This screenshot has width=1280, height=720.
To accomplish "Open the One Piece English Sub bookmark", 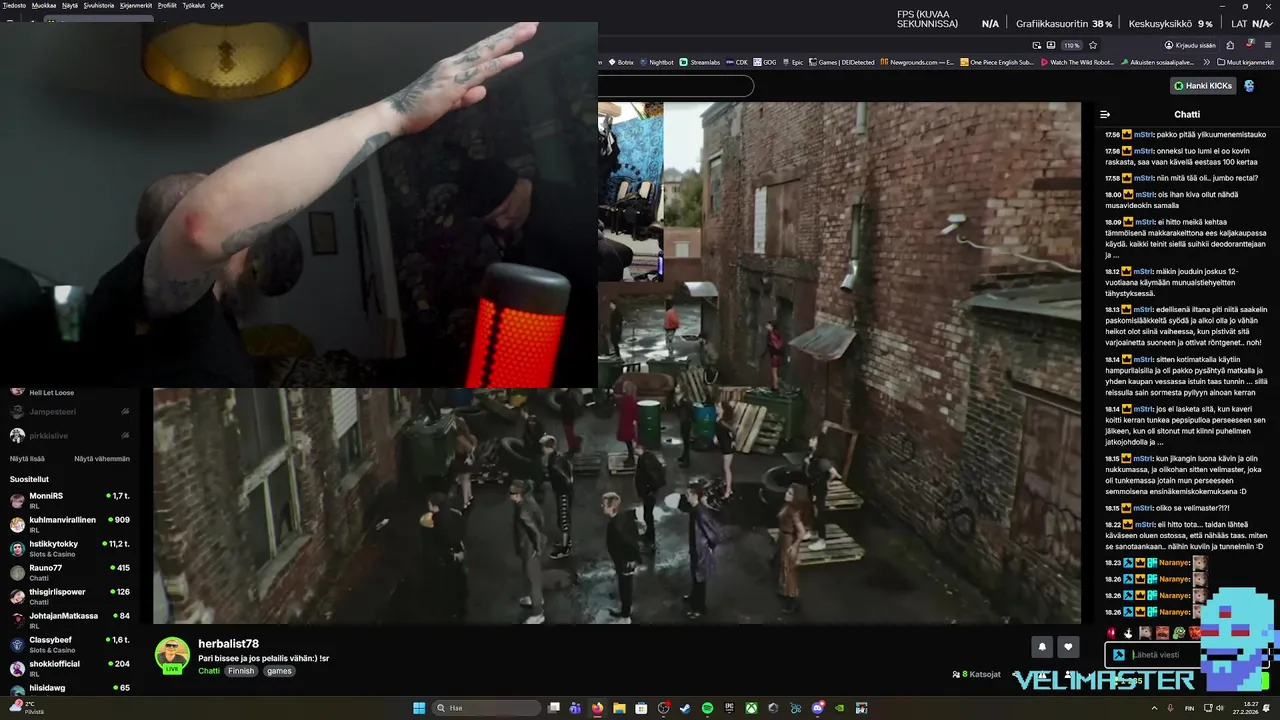I will (996, 62).
